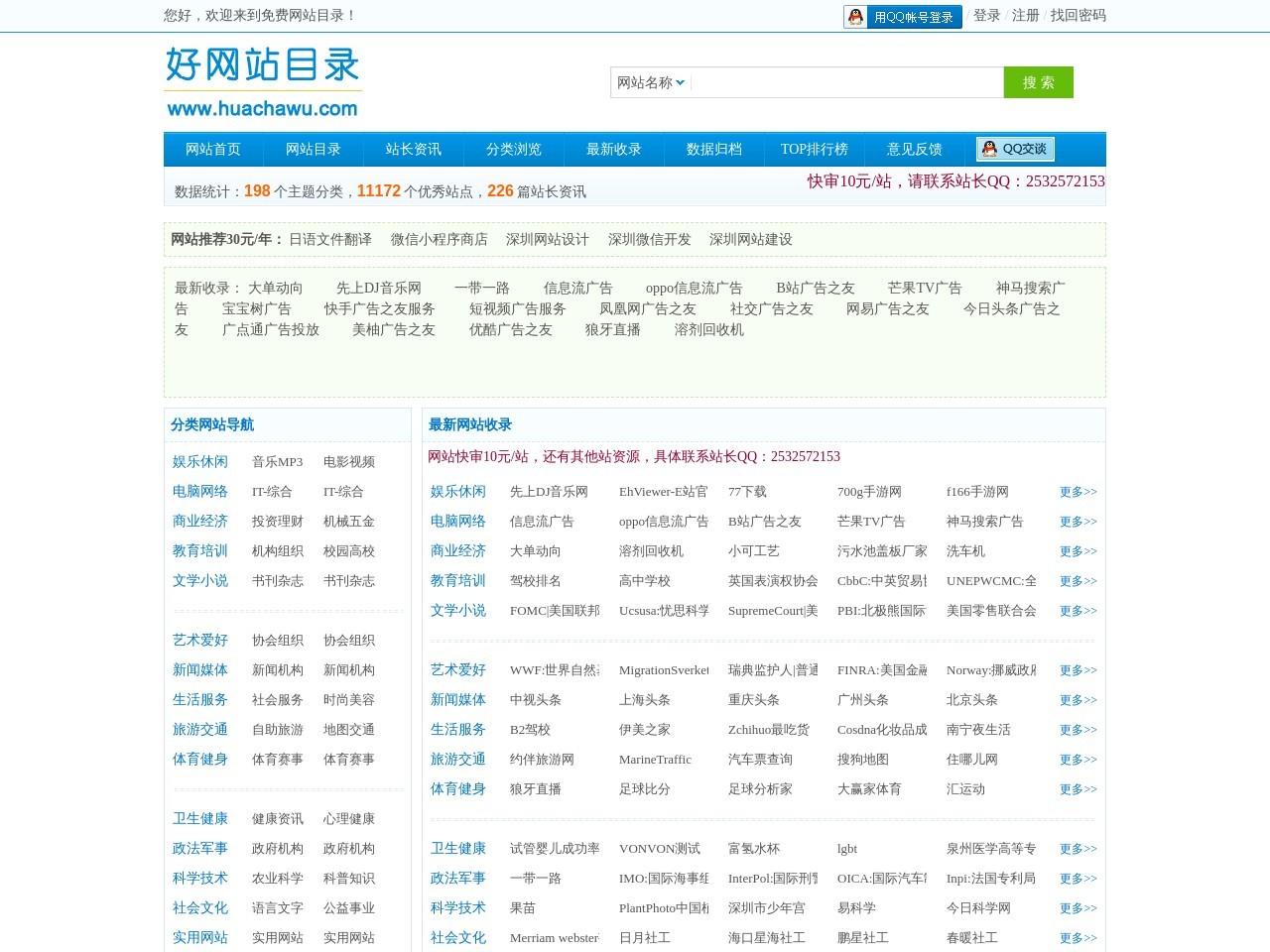Screen dimensions: 1270x952
Task: Open the TOP排行榜 ranking tab
Action: coord(815,149)
